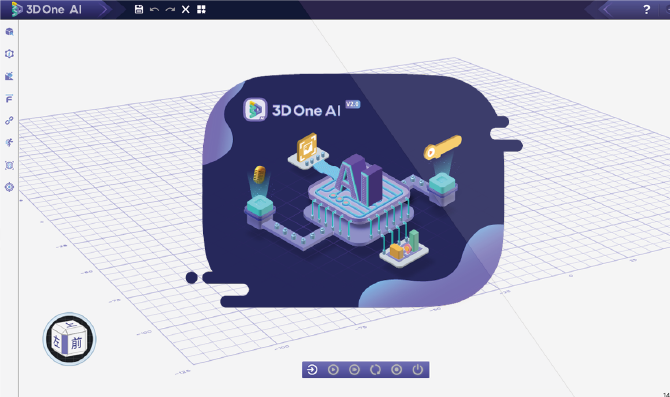Click the running figure motion tool
Viewport: 670px width, 397px height.
click(x=9, y=143)
